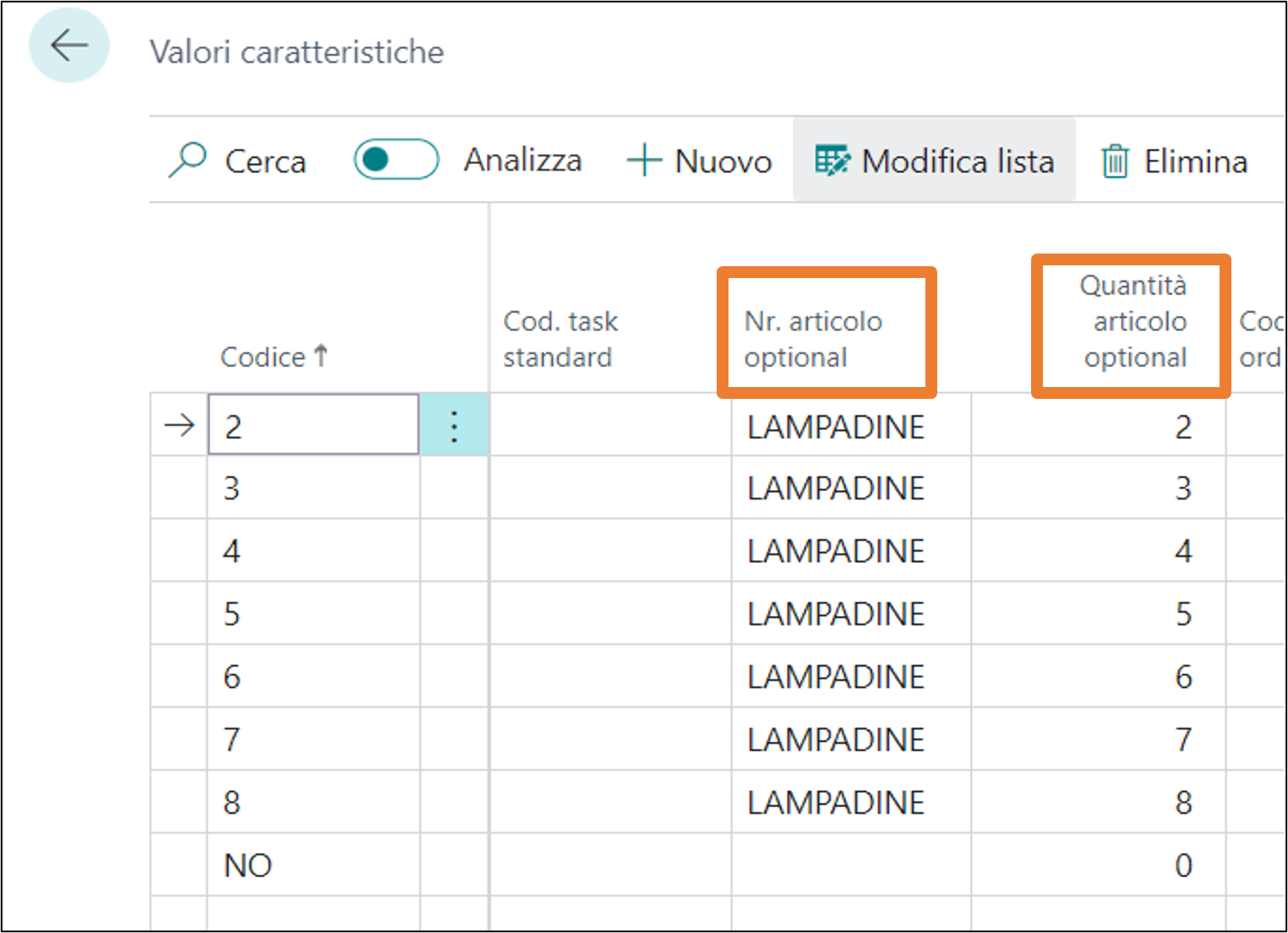1288x933 pixels.
Task: Open the Nr. articolo optional column header
Action: click(x=813, y=339)
